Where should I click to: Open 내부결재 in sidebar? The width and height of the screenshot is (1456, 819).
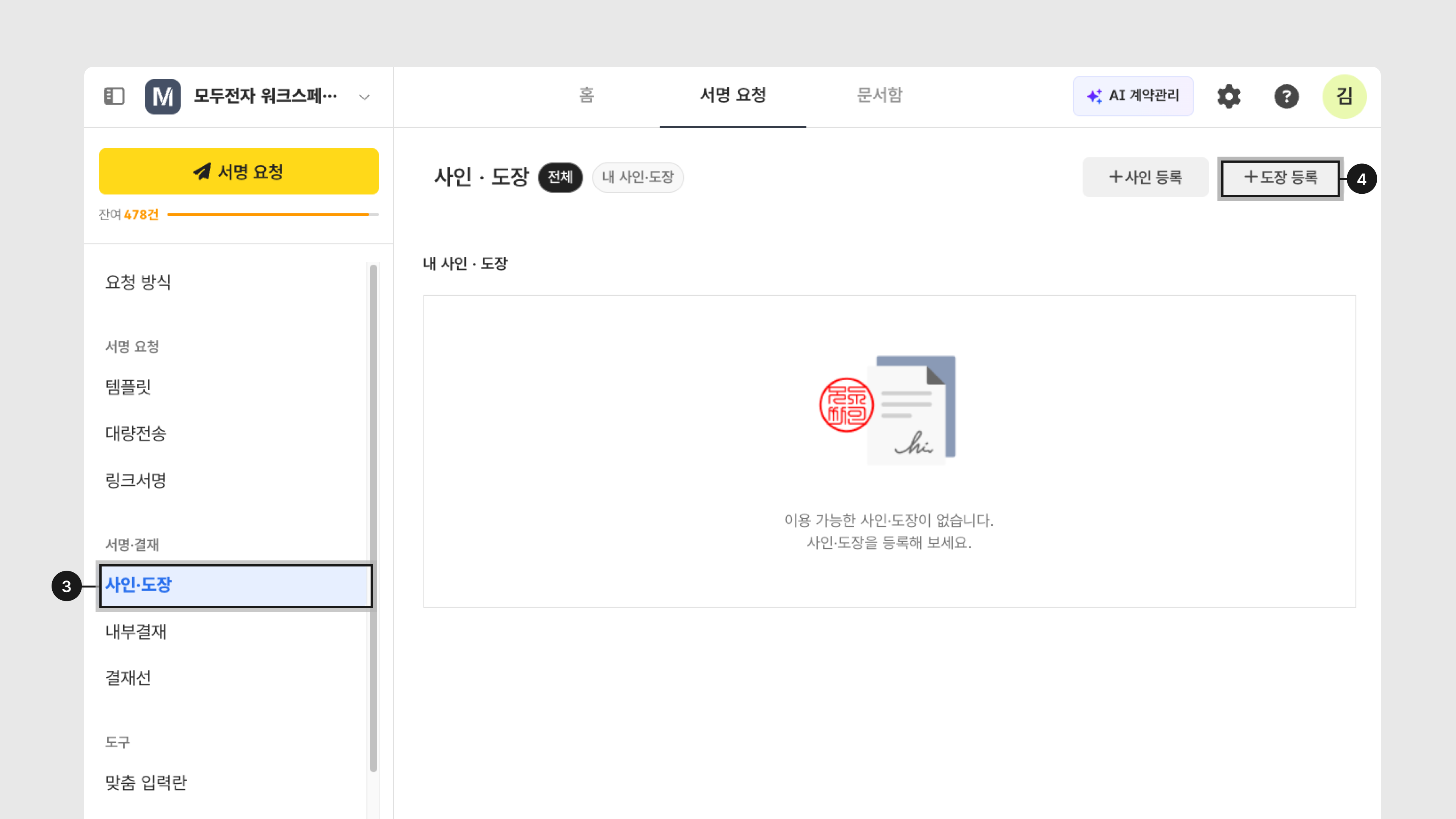point(136,631)
